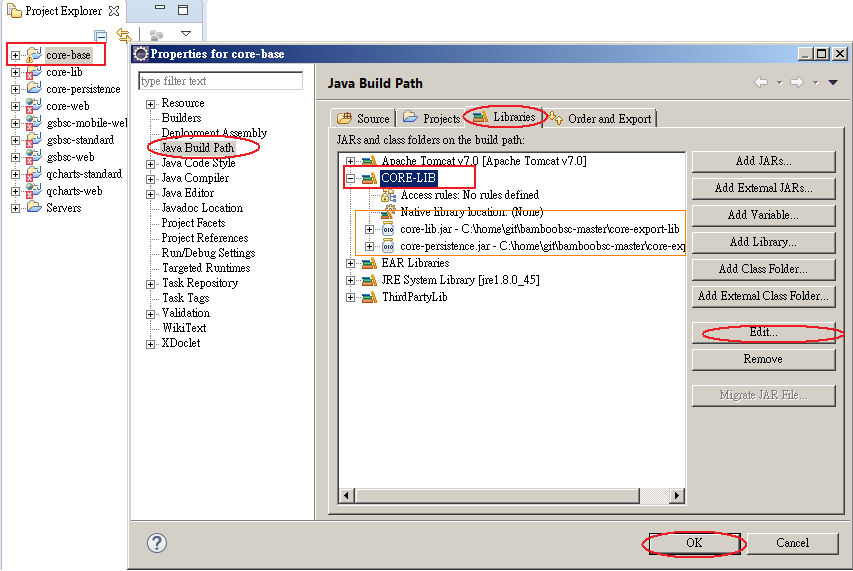Click the help question mark icon
The width and height of the screenshot is (853, 571).
pyautogui.click(x=157, y=543)
